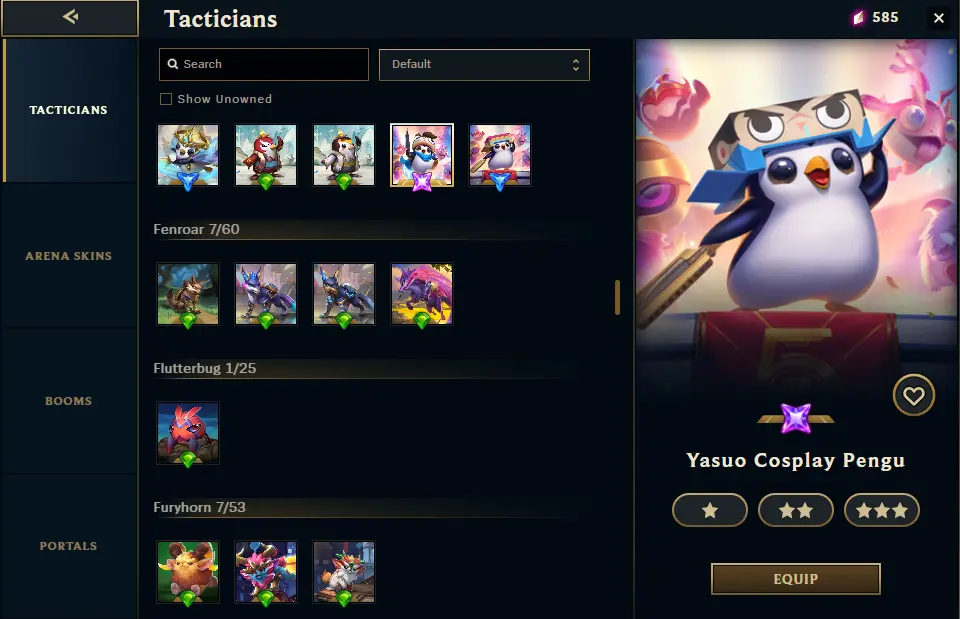Click the tactician list scrollbar handle
The image size is (960, 619).
pyautogui.click(x=617, y=298)
